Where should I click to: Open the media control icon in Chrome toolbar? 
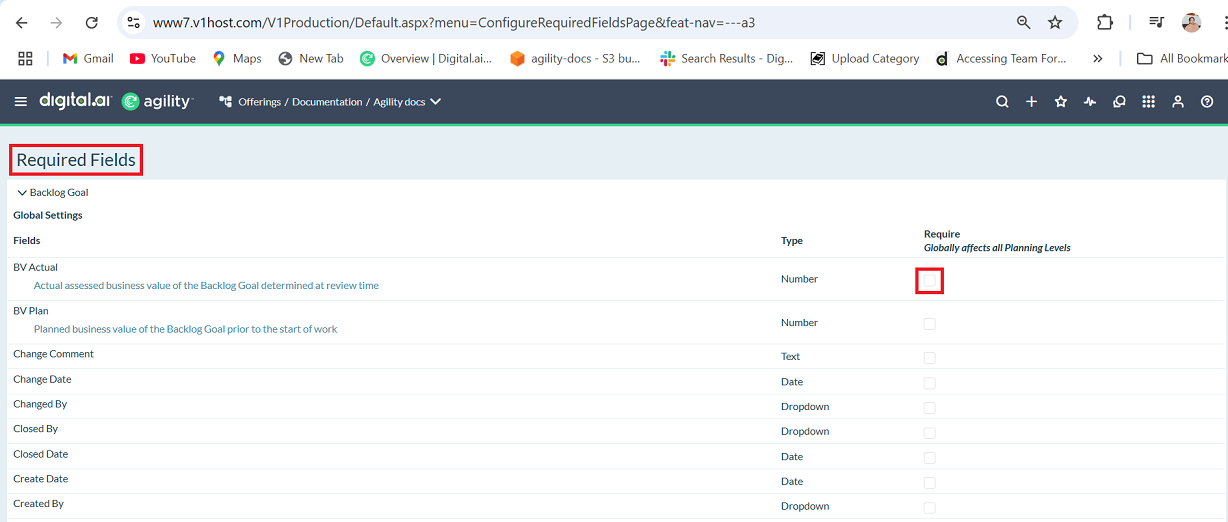click(x=1157, y=22)
